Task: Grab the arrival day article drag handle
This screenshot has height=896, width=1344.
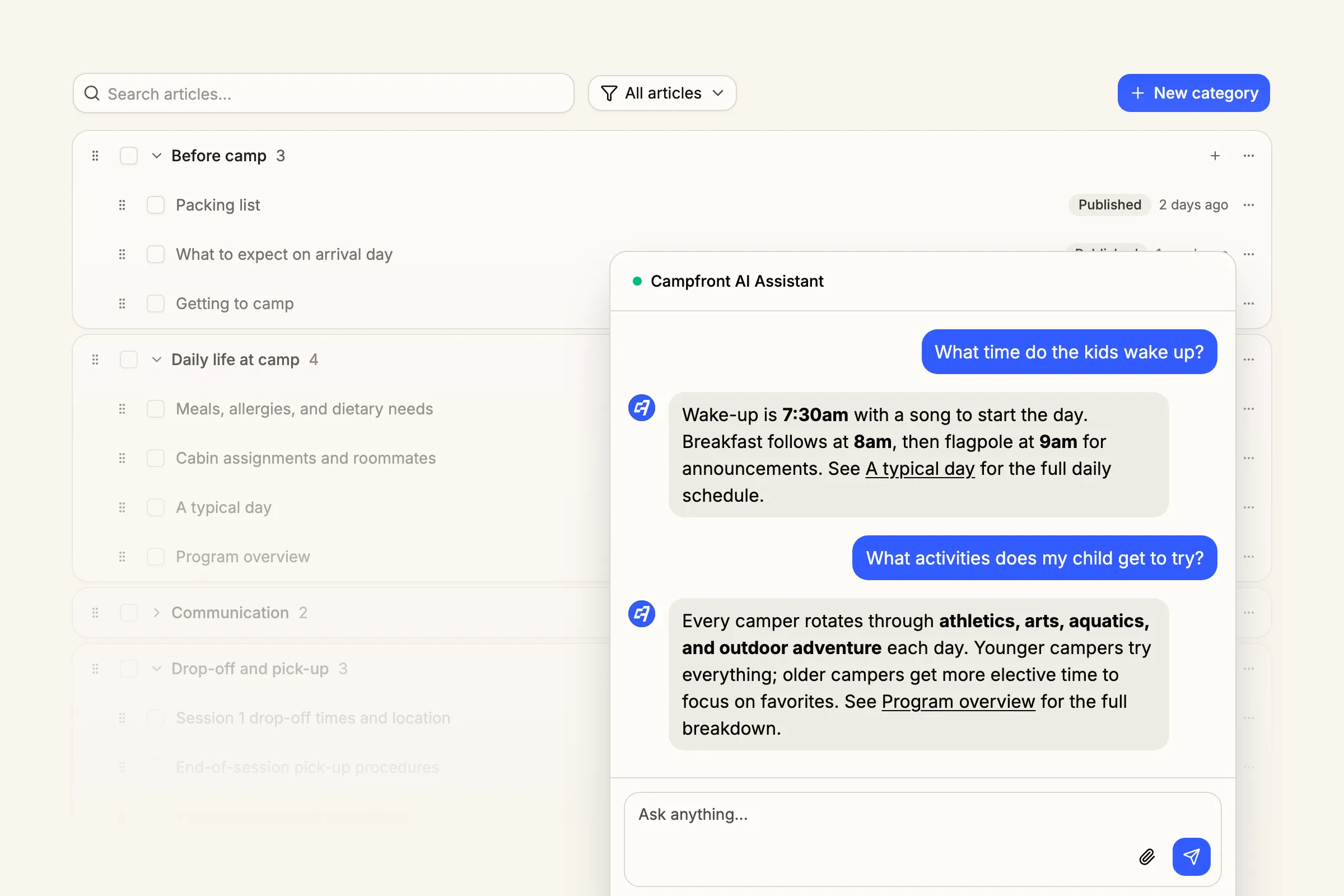Action: (x=122, y=254)
